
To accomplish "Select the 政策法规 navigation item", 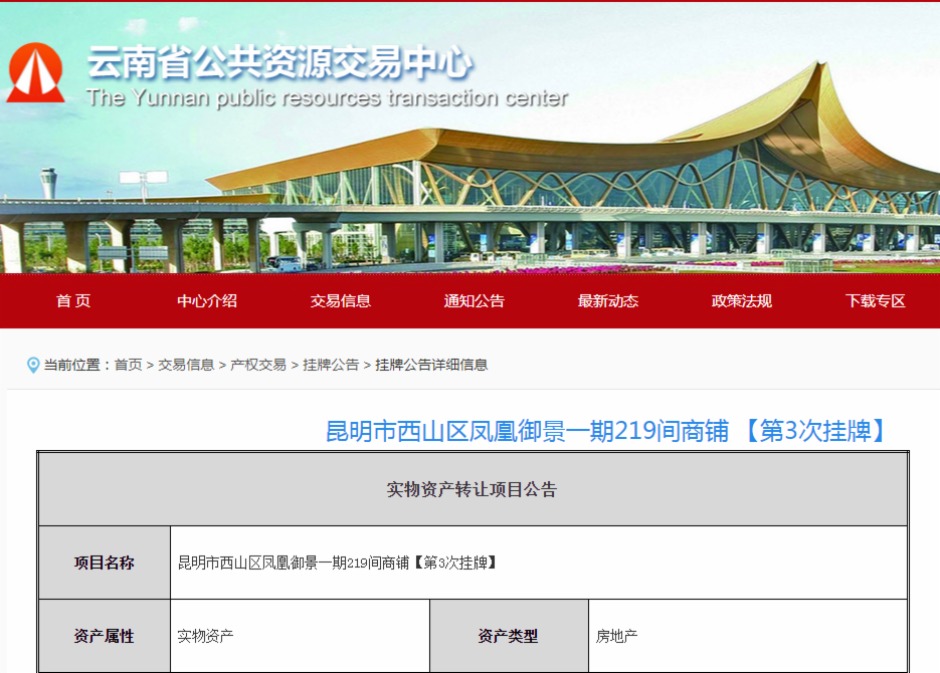I will point(741,301).
